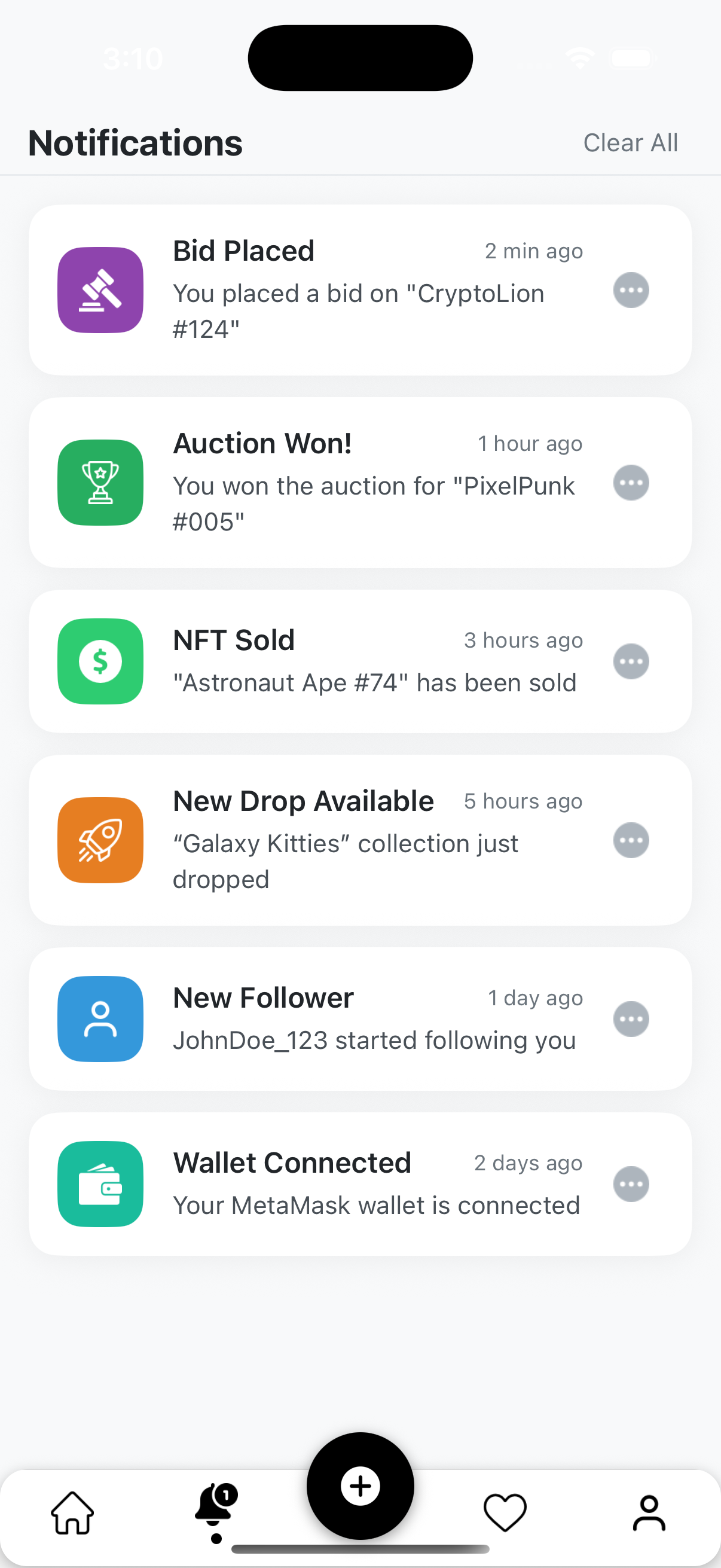
Task: Go to the Home tab
Action: [72, 1512]
